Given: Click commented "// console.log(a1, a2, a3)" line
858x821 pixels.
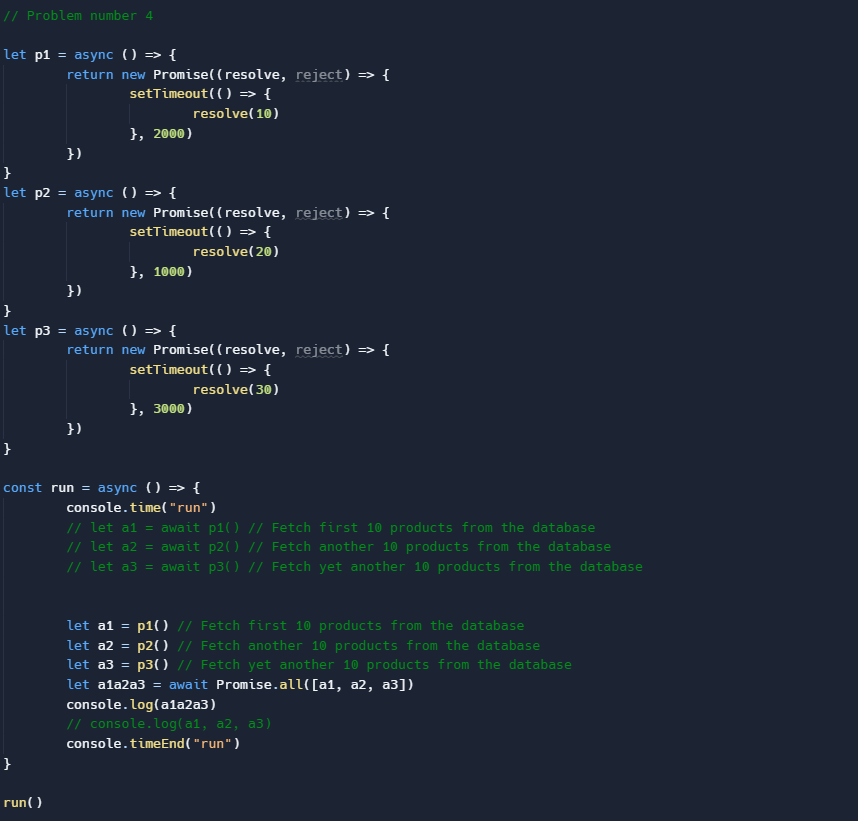Looking at the screenshot, I should coord(169,724).
